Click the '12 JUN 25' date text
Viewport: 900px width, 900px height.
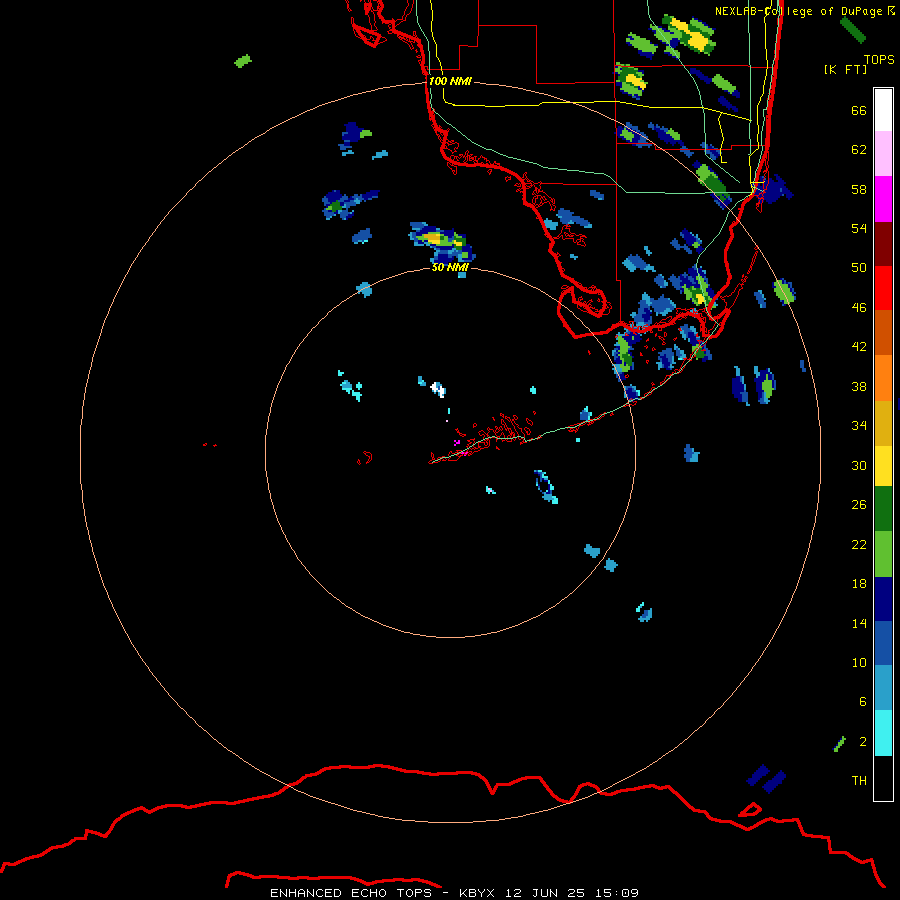coord(545,893)
